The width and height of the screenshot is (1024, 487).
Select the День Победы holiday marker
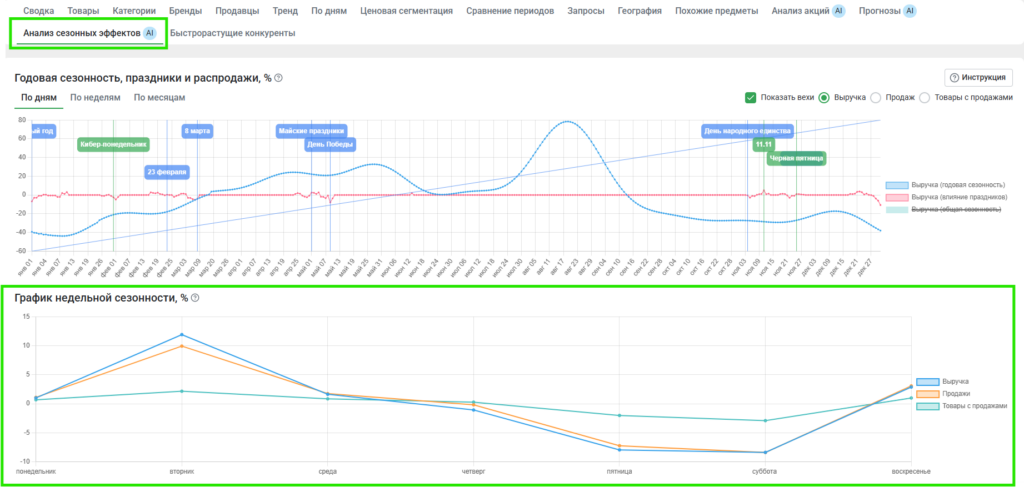[x=329, y=144]
